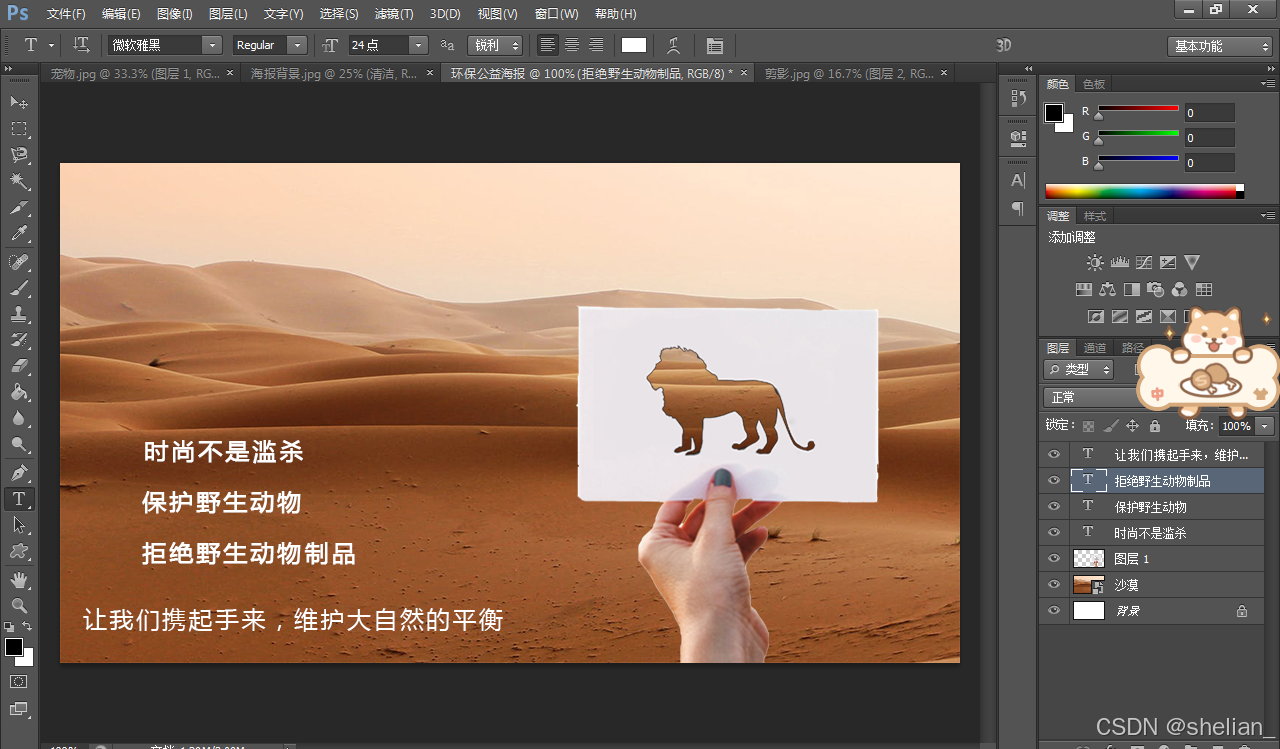Select the Eyedropper tool
The height and width of the screenshot is (749, 1280).
pyautogui.click(x=19, y=234)
